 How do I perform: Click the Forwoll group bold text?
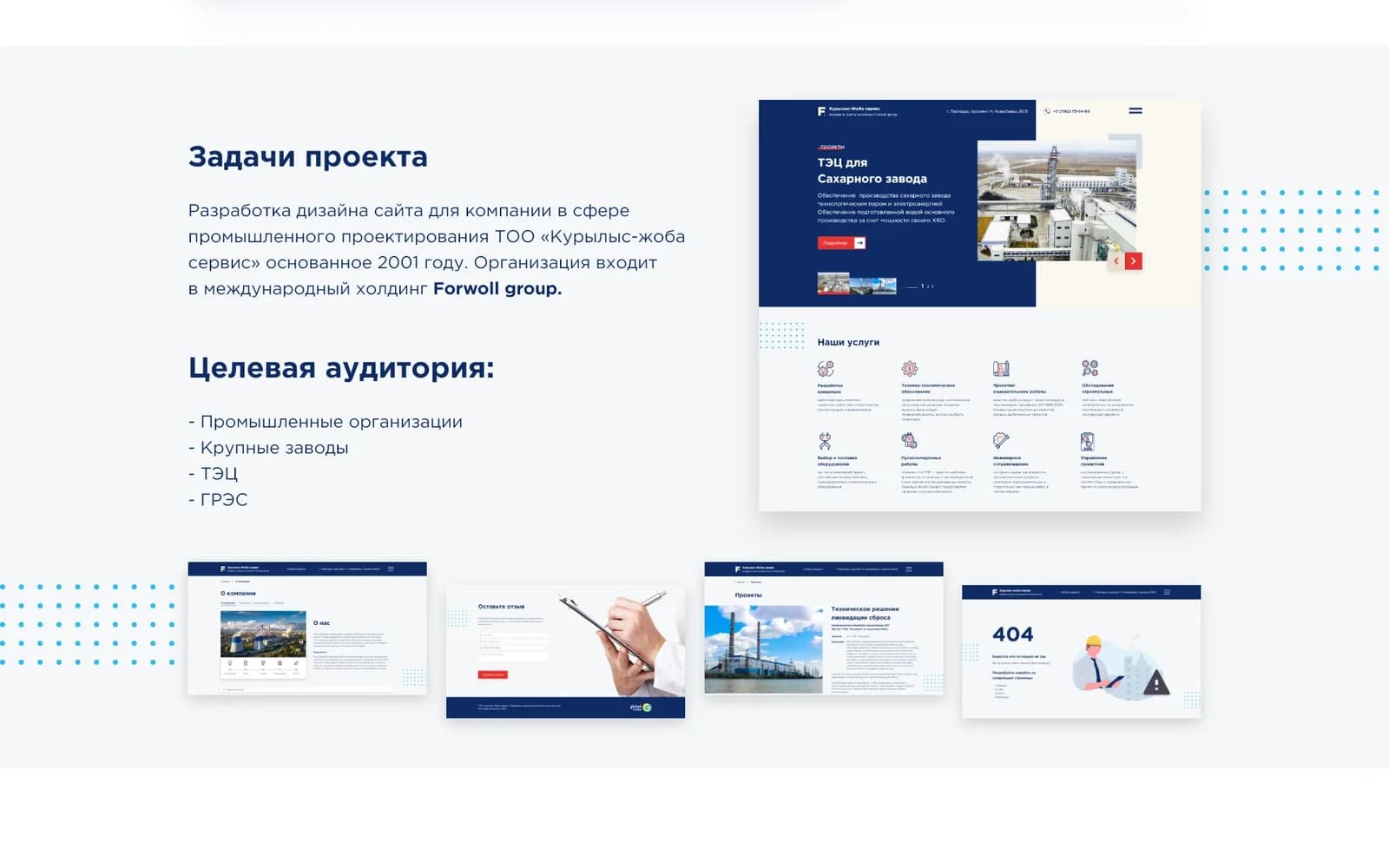497,289
